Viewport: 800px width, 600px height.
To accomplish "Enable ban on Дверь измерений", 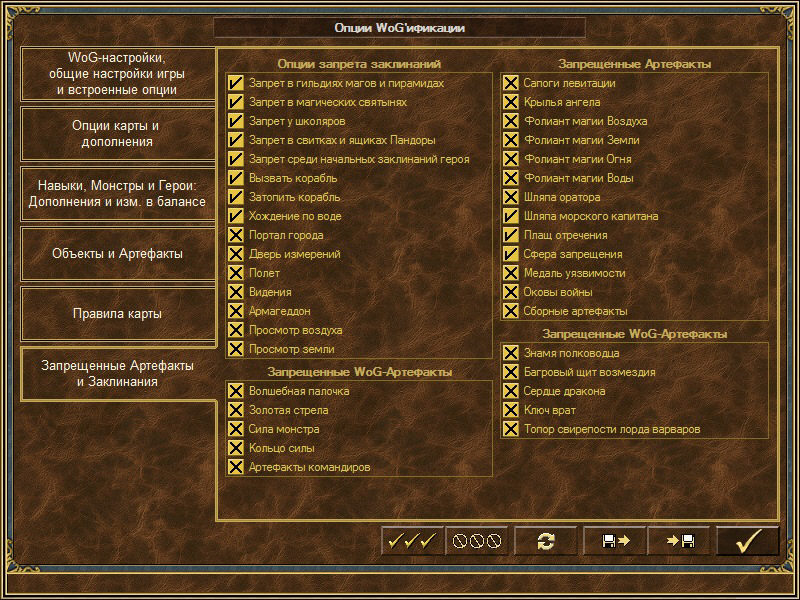I will (236, 255).
